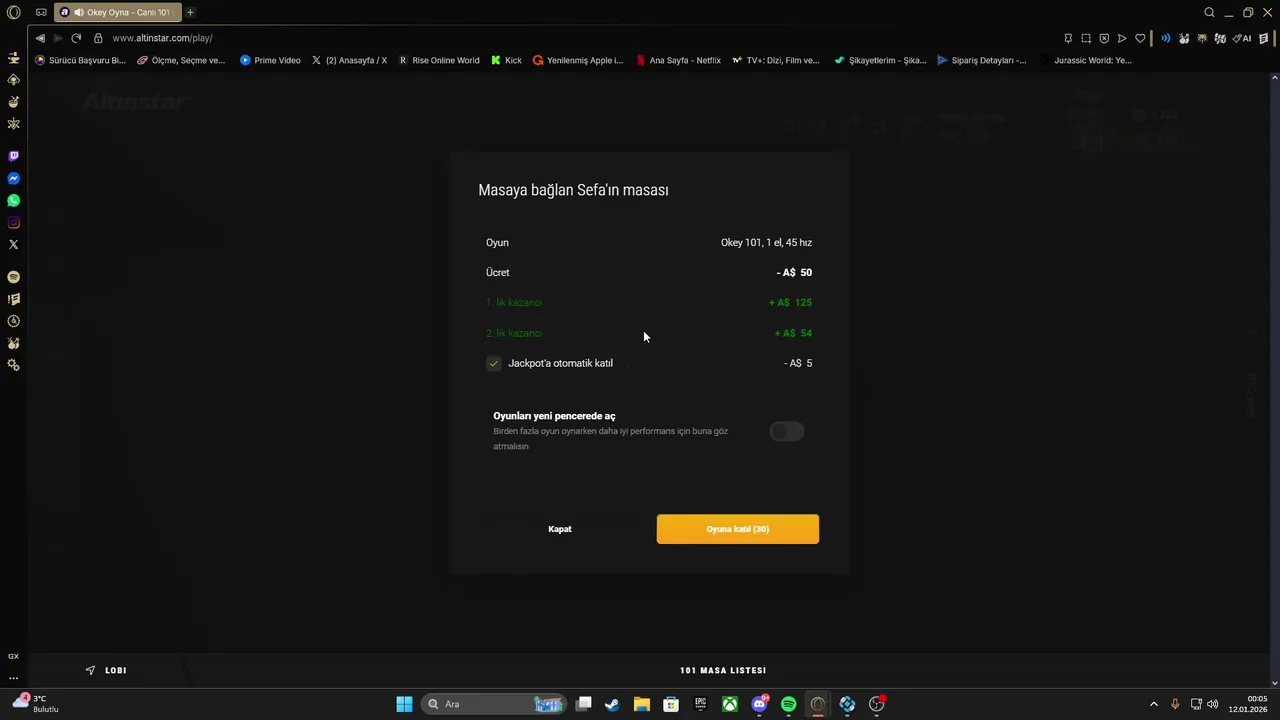
Task: Open history clock icon in sidebar
Action: [x=14, y=321]
